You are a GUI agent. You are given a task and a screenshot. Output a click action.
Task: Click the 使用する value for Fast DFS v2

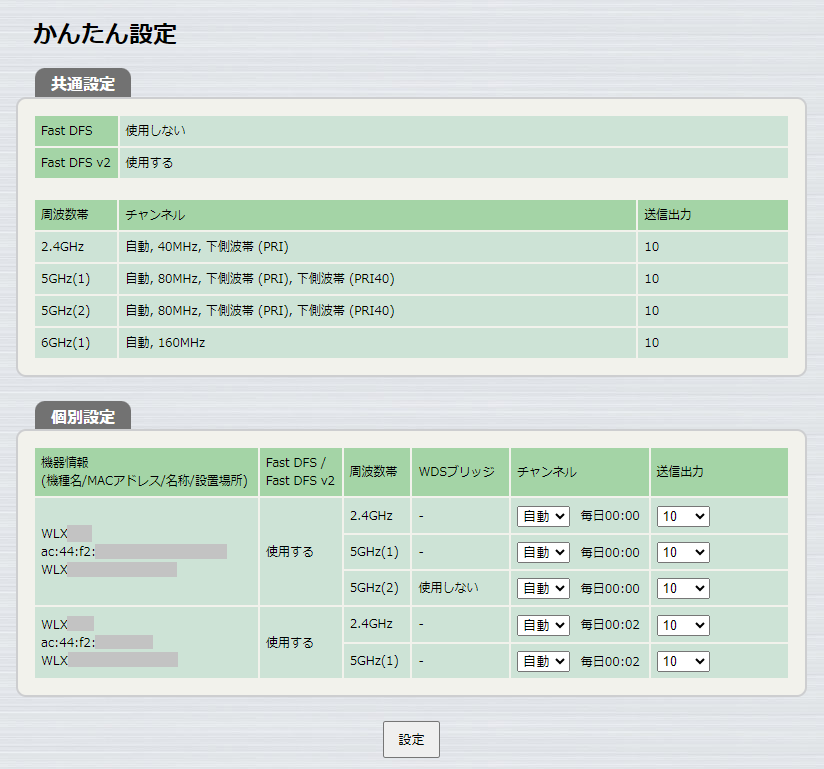[149, 163]
